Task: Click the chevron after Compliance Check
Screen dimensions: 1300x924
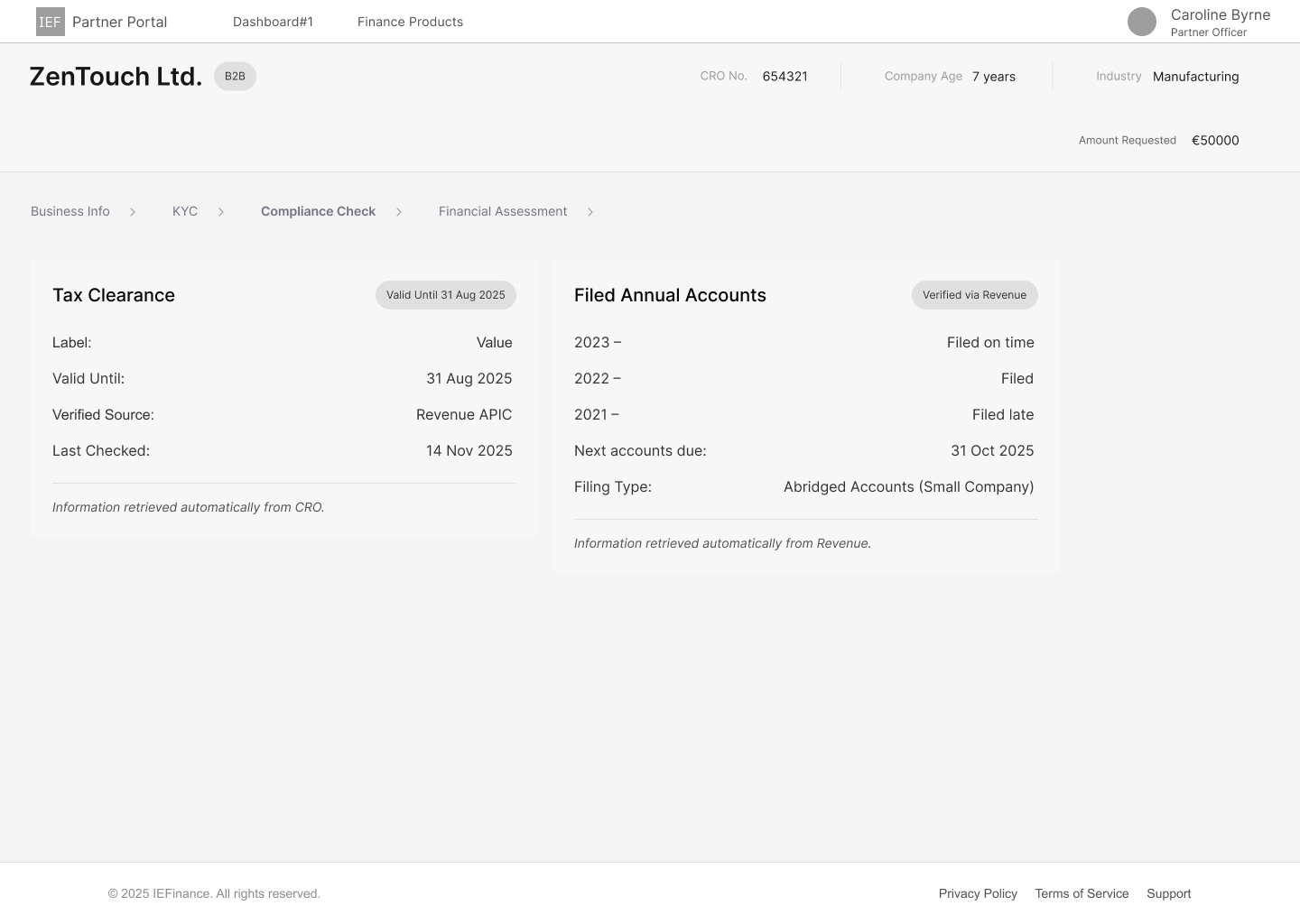Action: [398, 212]
